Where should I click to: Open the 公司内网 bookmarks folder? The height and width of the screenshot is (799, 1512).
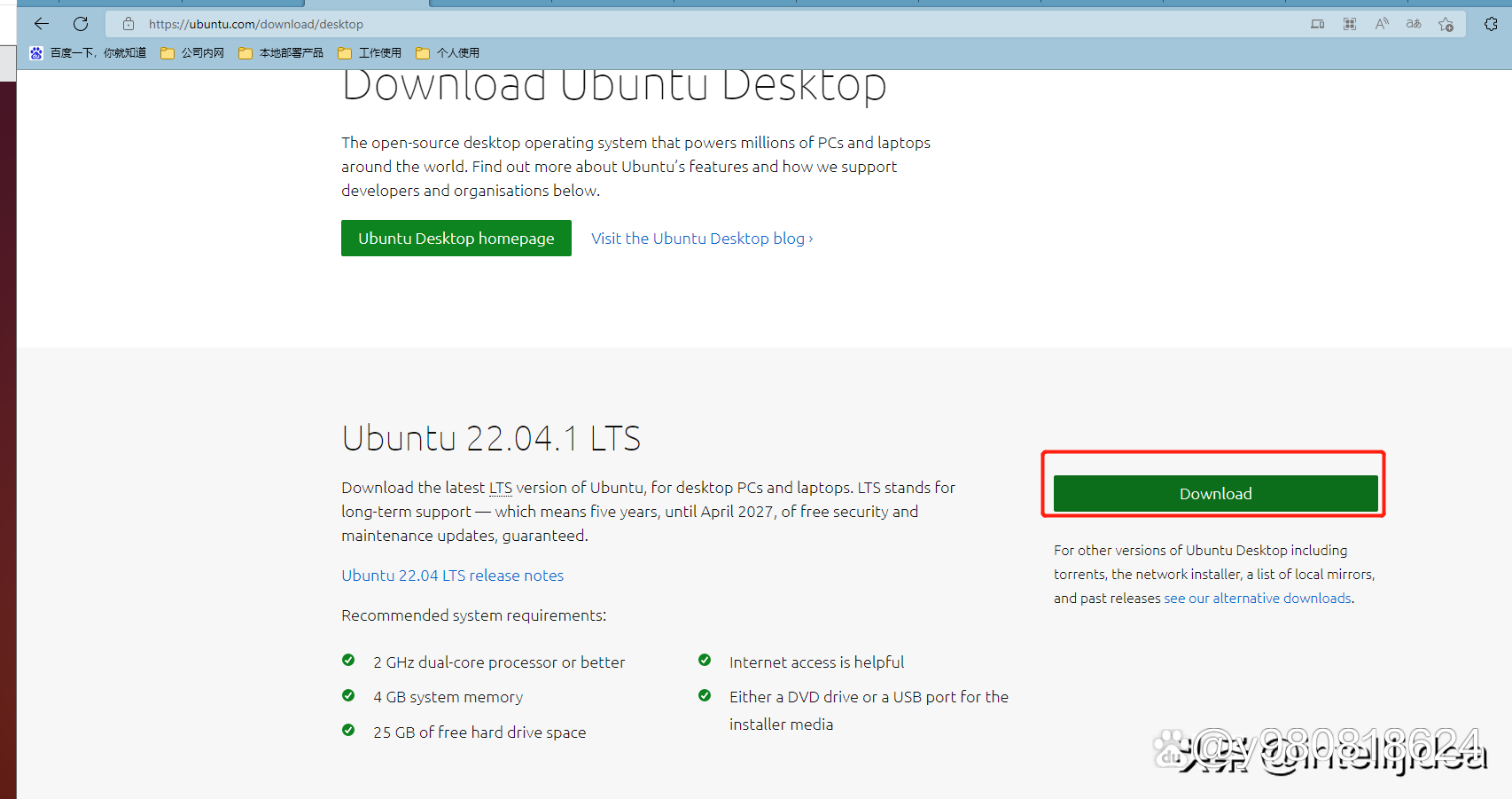(x=192, y=53)
